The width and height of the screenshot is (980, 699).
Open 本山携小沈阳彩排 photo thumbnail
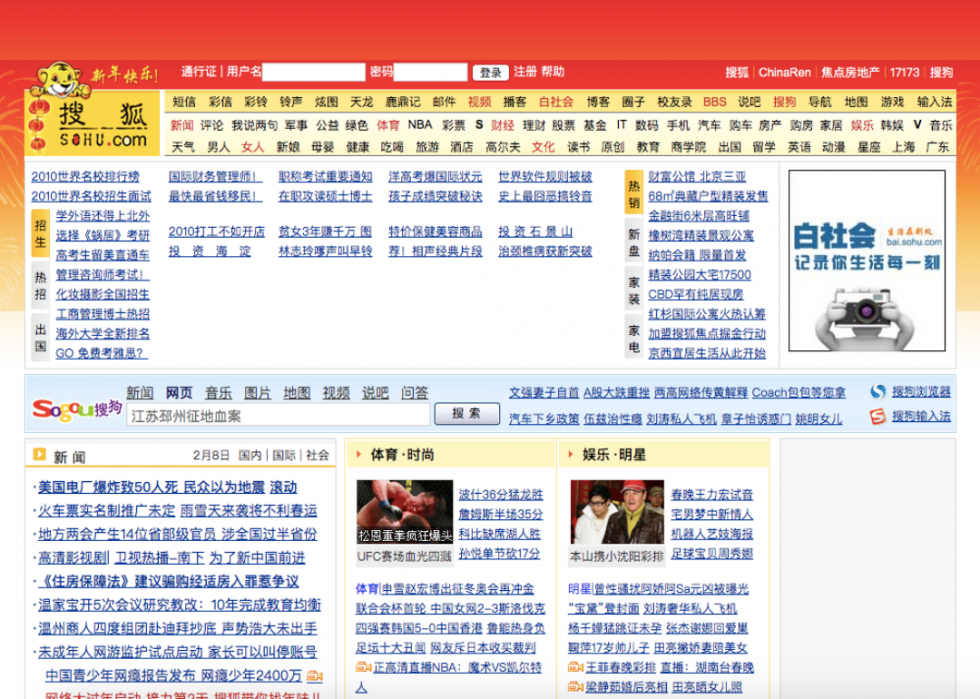click(618, 511)
